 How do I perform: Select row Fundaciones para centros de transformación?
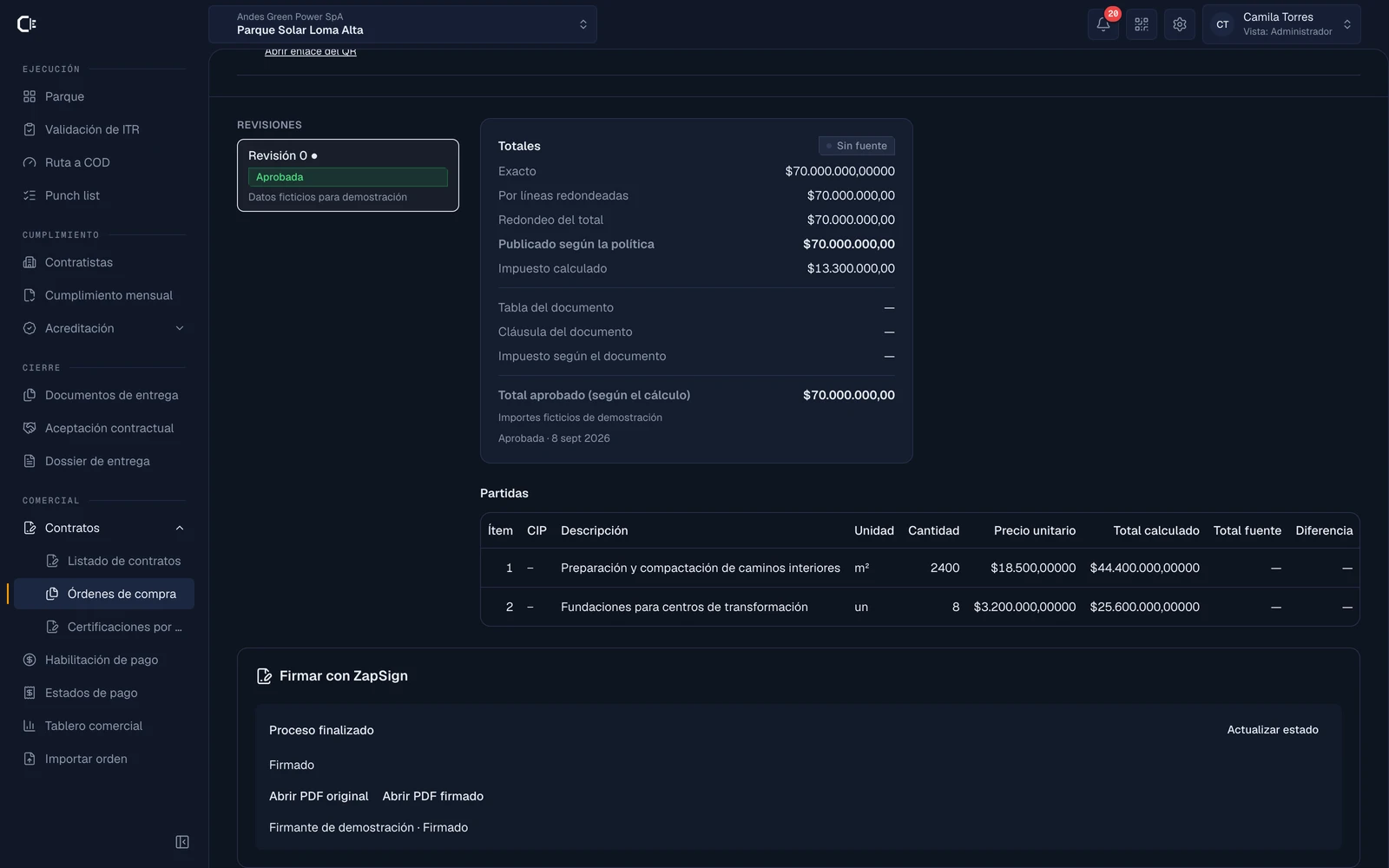920,607
